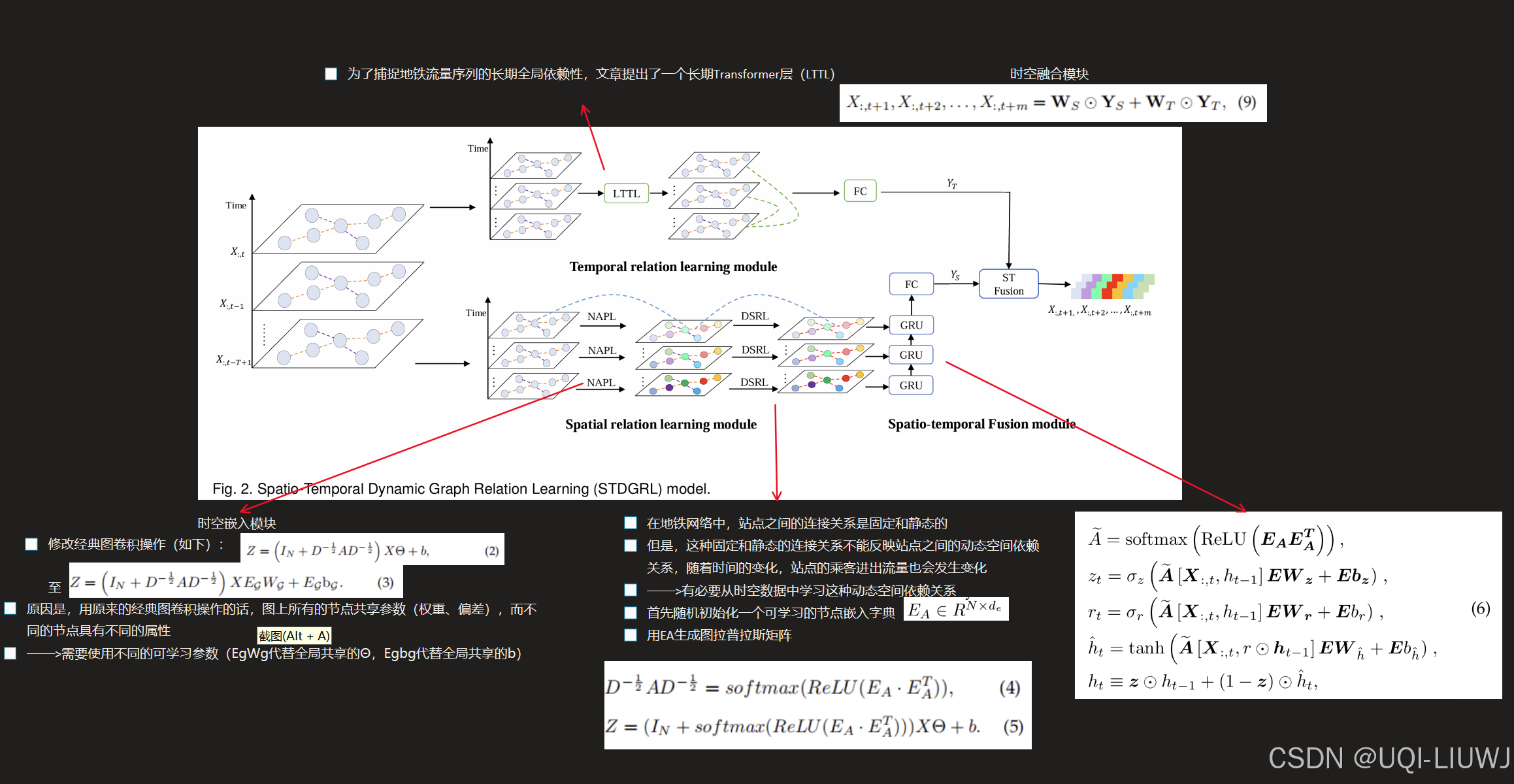Click the E_A ∈ R^(N×d_e) inline formula
1514x784 pixels.
[x=955, y=609]
